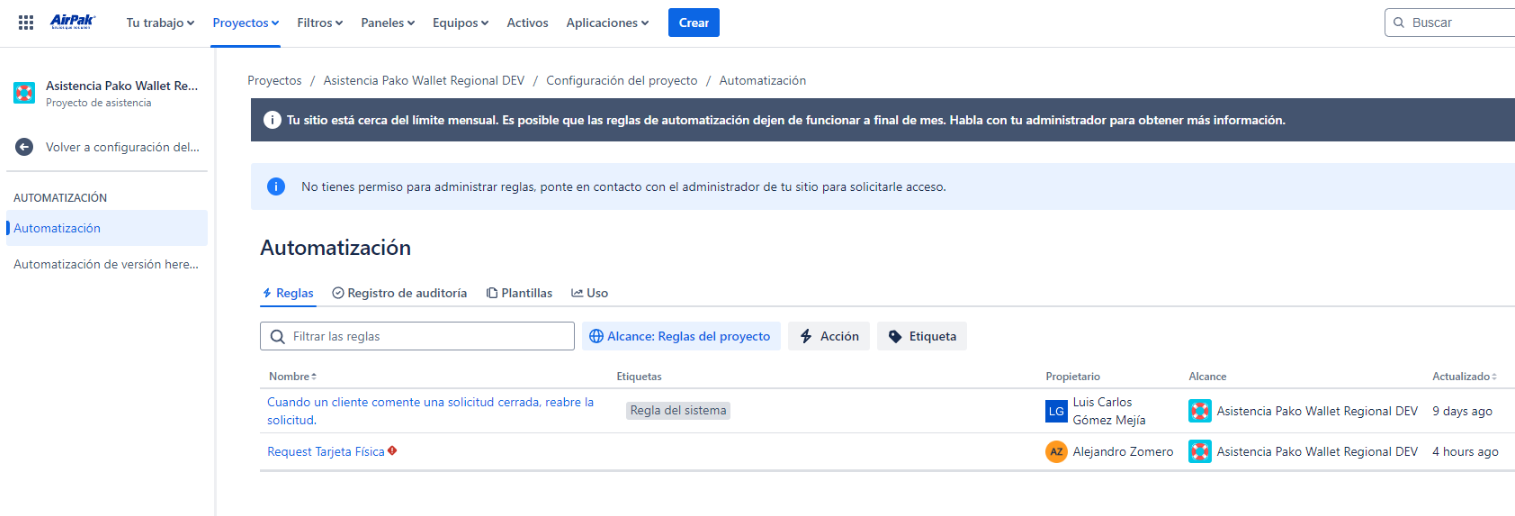Click the 9 days ago timestamp
Screen dimensions: 1515x516
click(x=1462, y=411)
